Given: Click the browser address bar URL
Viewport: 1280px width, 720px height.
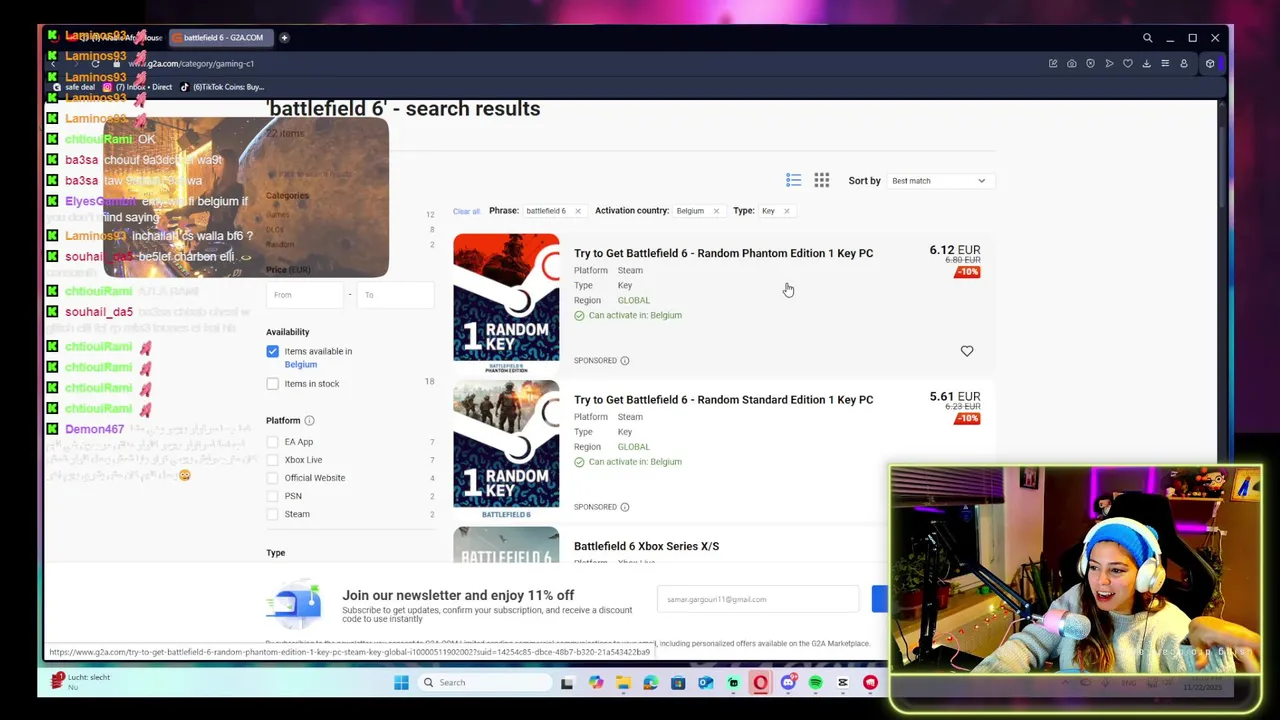Looking at the screenshot, I should (190, 64).
